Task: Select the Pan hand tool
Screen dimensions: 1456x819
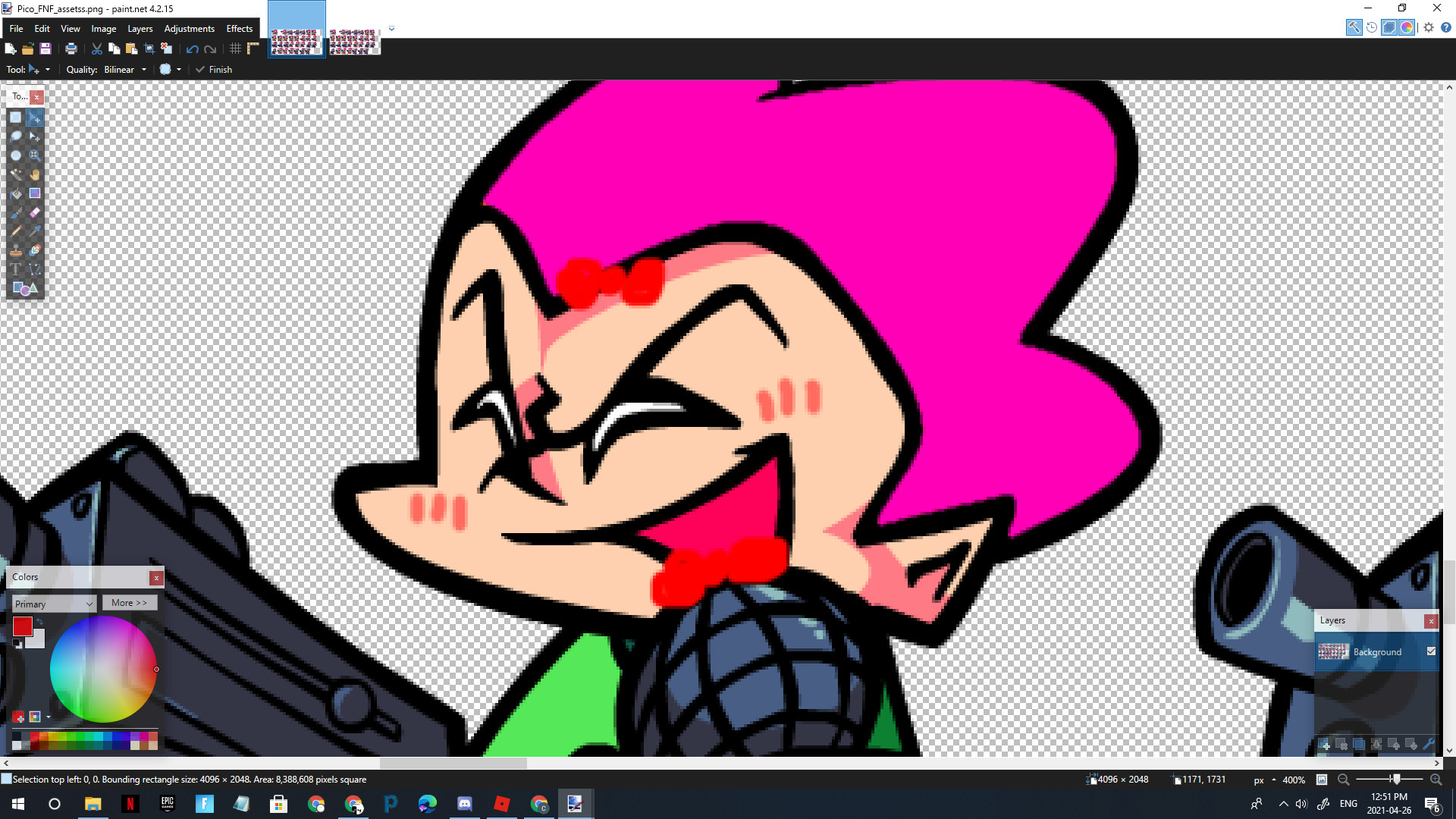Action: [34, 174]
